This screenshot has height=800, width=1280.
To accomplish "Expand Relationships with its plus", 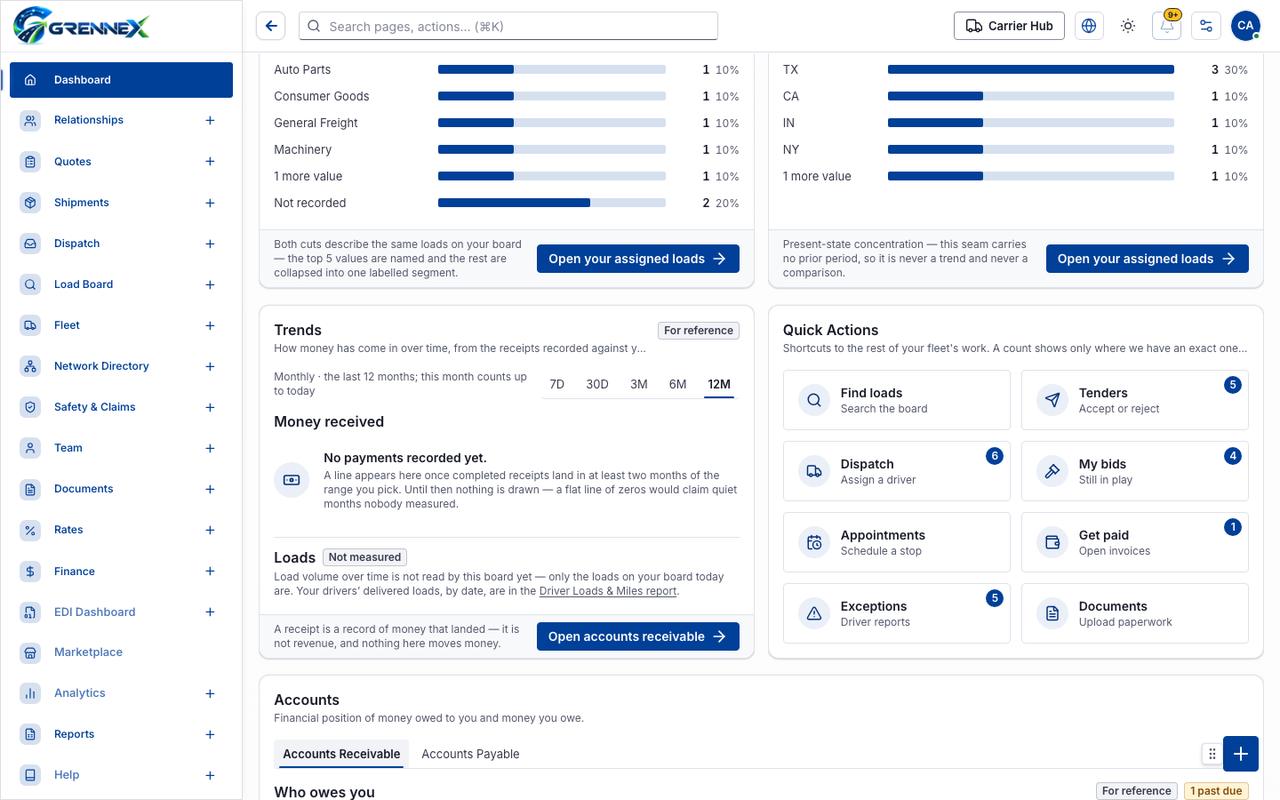I will coord(210,120).
